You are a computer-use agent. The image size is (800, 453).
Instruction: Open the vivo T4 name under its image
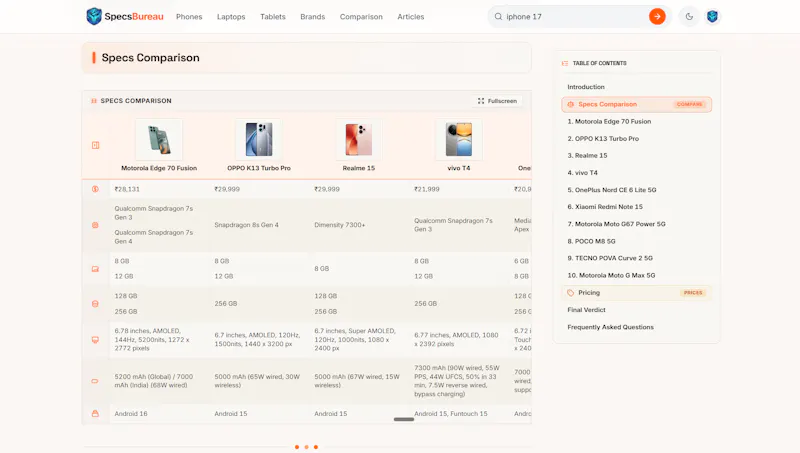pyautogui.click(x=459, y=168)
